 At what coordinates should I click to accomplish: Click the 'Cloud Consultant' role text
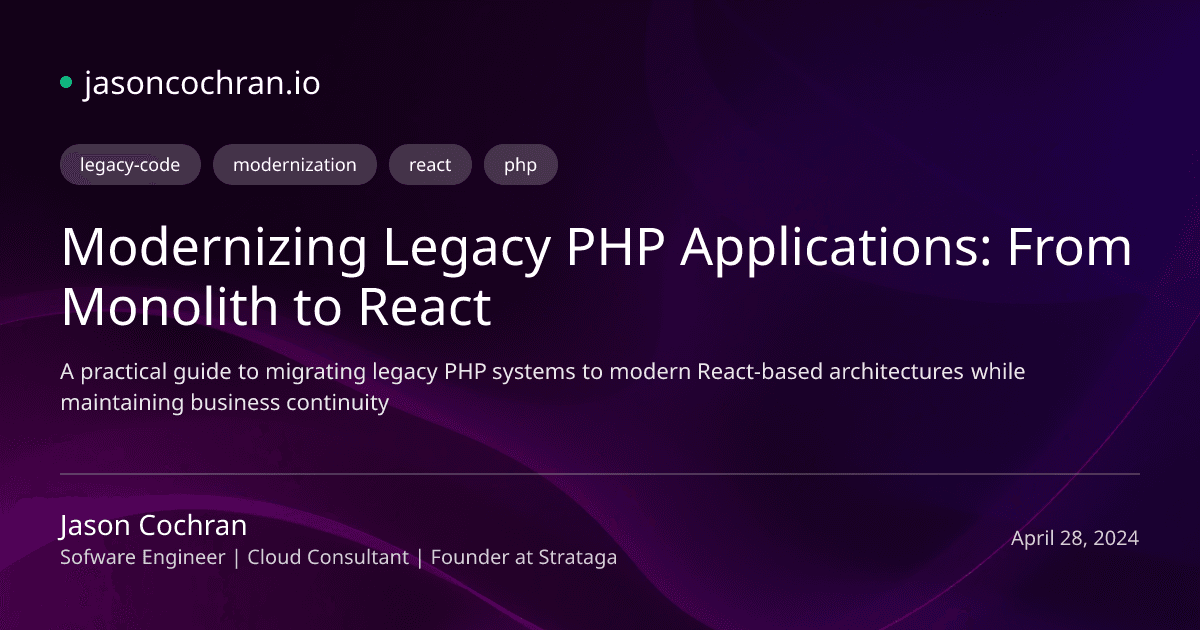click(327, 557)
